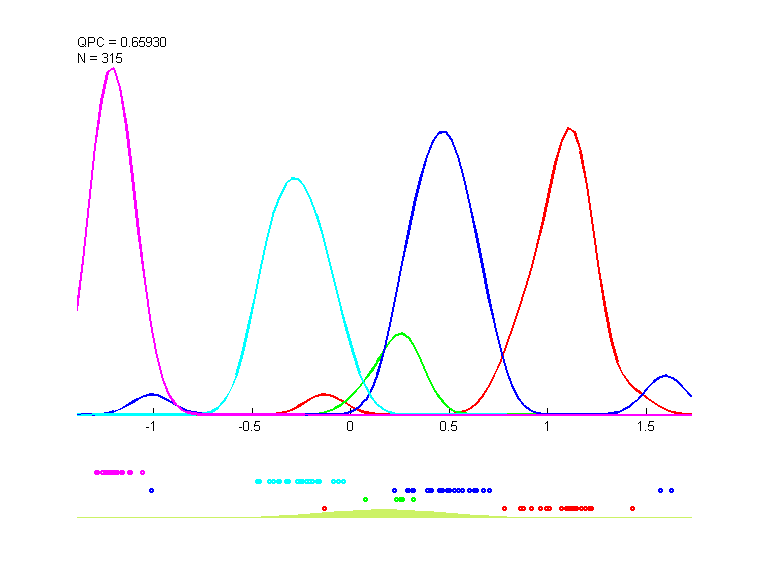Click the small blue bump near -1
768x576 pixels.
coord(151,394)
